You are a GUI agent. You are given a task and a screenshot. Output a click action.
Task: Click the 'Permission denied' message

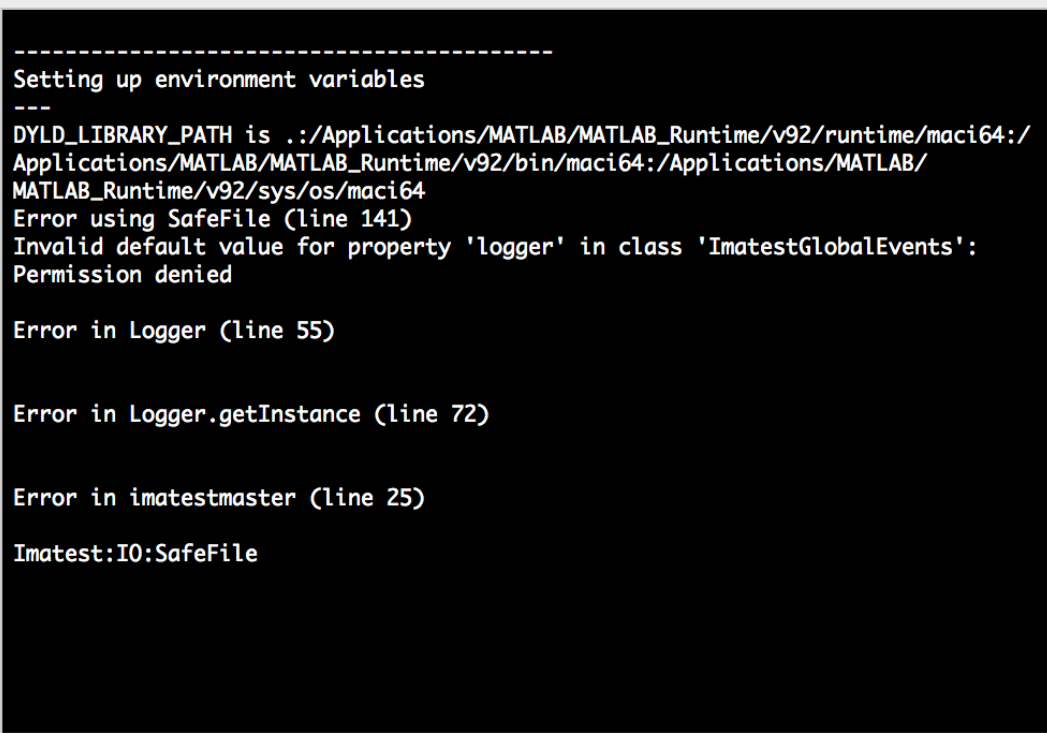pyautogui.click(x=123, y=274)
